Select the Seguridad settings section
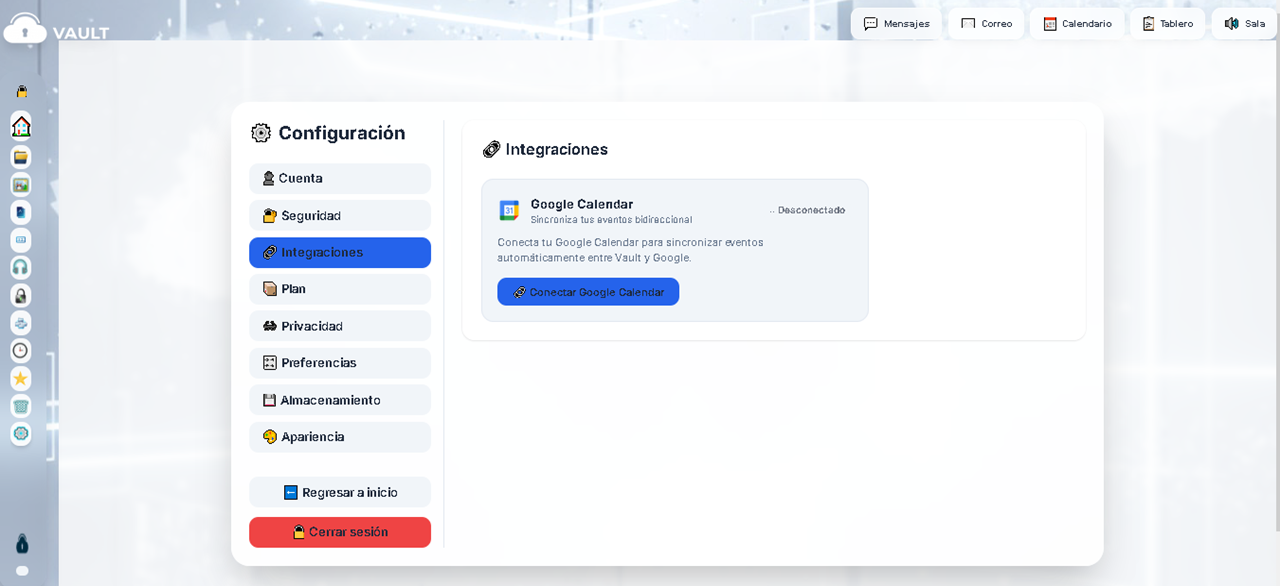Image resolution: width=1280 pixels, height=586 pixels. point(340,215)
